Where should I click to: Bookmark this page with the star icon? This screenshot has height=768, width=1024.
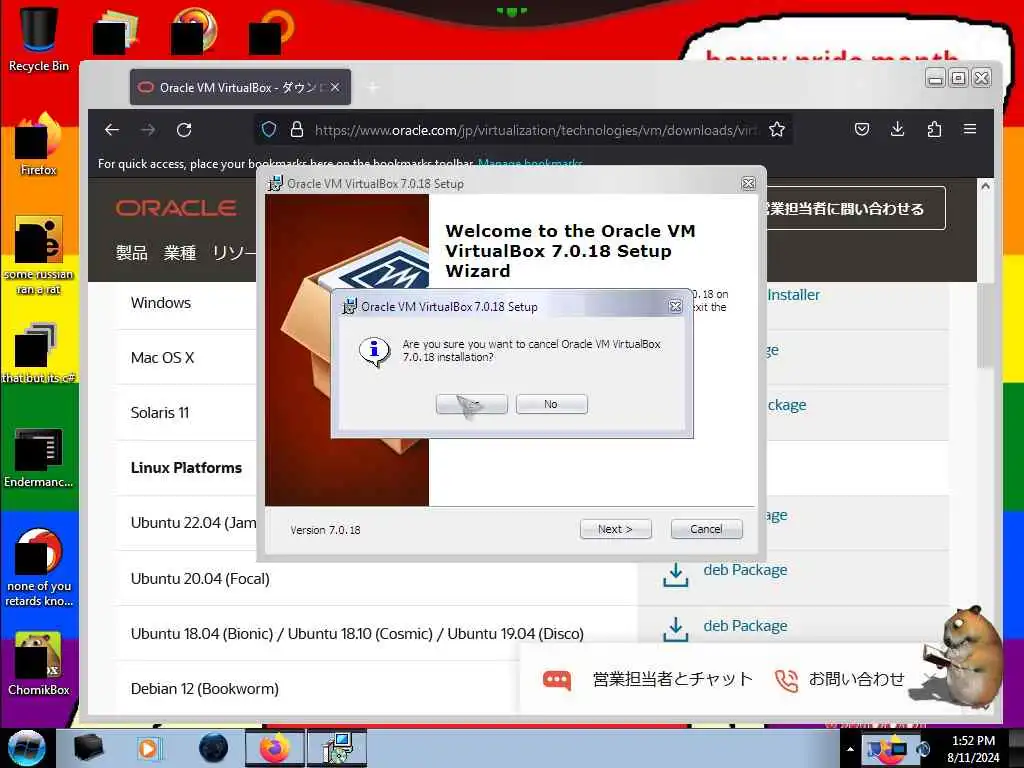coord(776,129)
